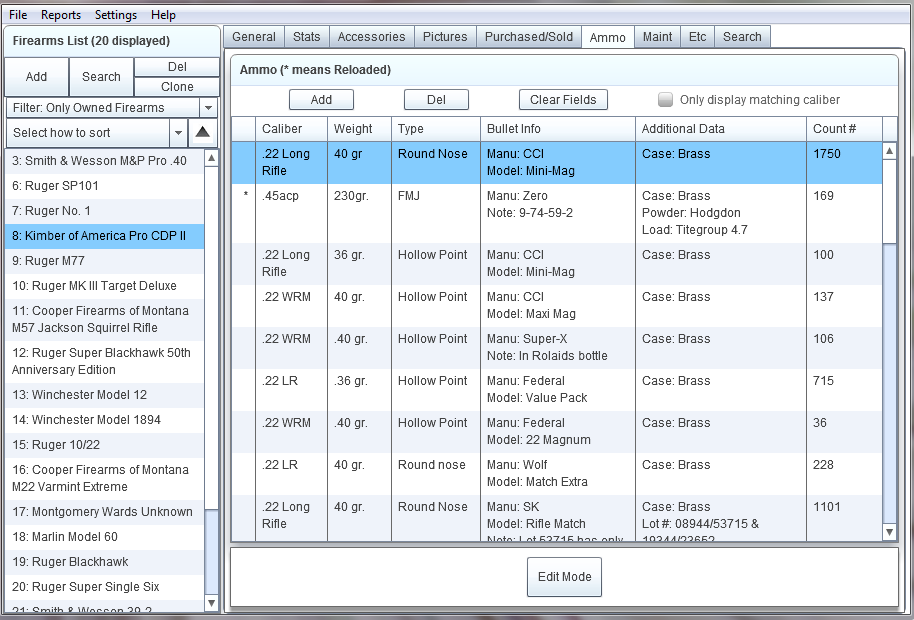This screenshot has width=914, height=620.
Task: Select 15: Ruger 10/22
Action: tap(105, 445)
